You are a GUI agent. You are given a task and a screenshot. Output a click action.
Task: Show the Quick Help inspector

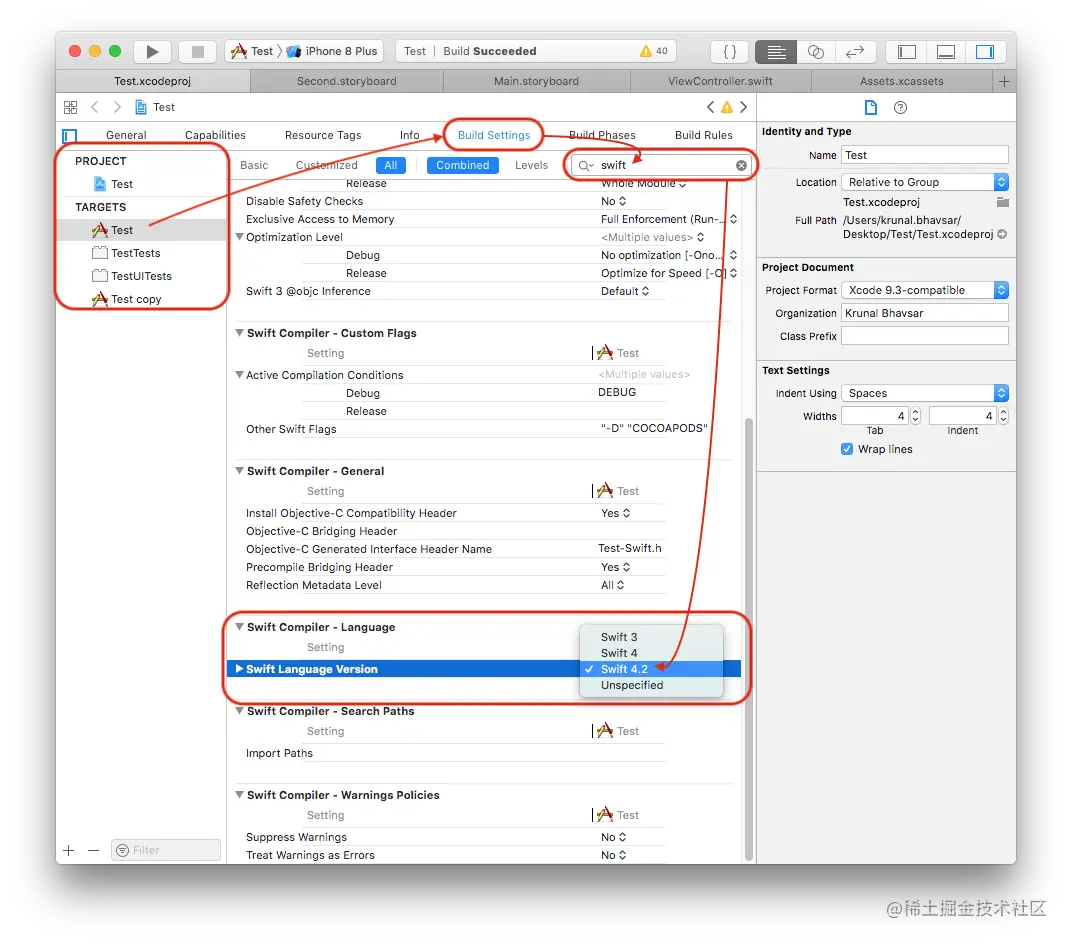[900, 107]
